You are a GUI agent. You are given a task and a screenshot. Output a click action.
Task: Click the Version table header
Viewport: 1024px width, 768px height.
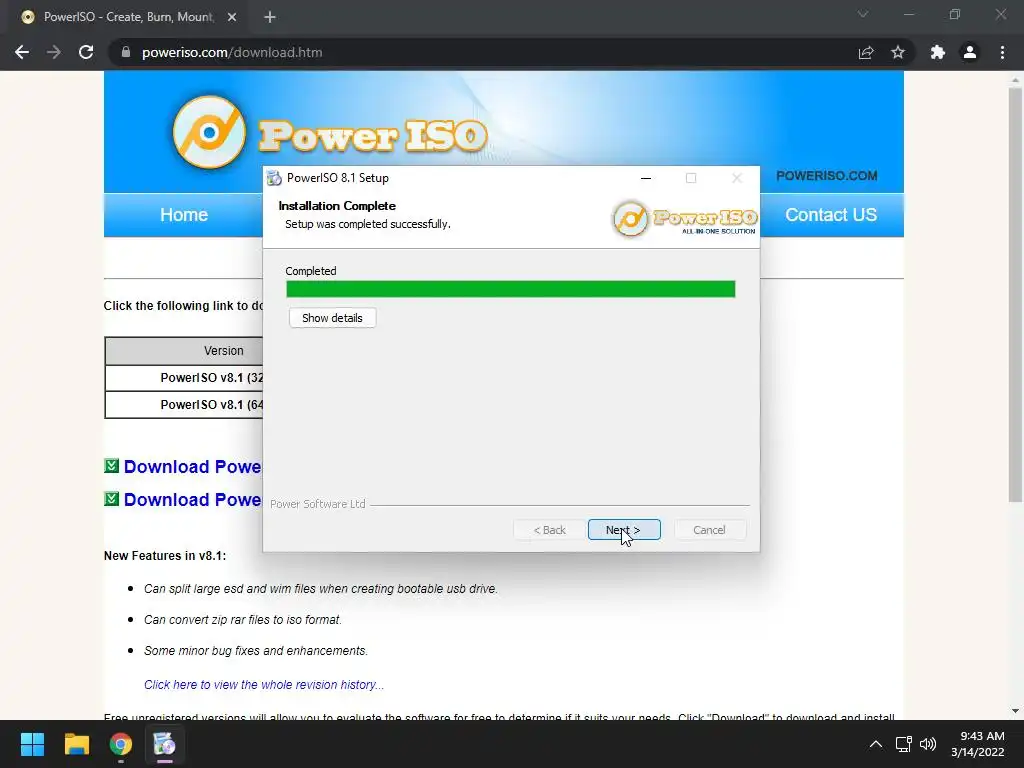point(184,351)
